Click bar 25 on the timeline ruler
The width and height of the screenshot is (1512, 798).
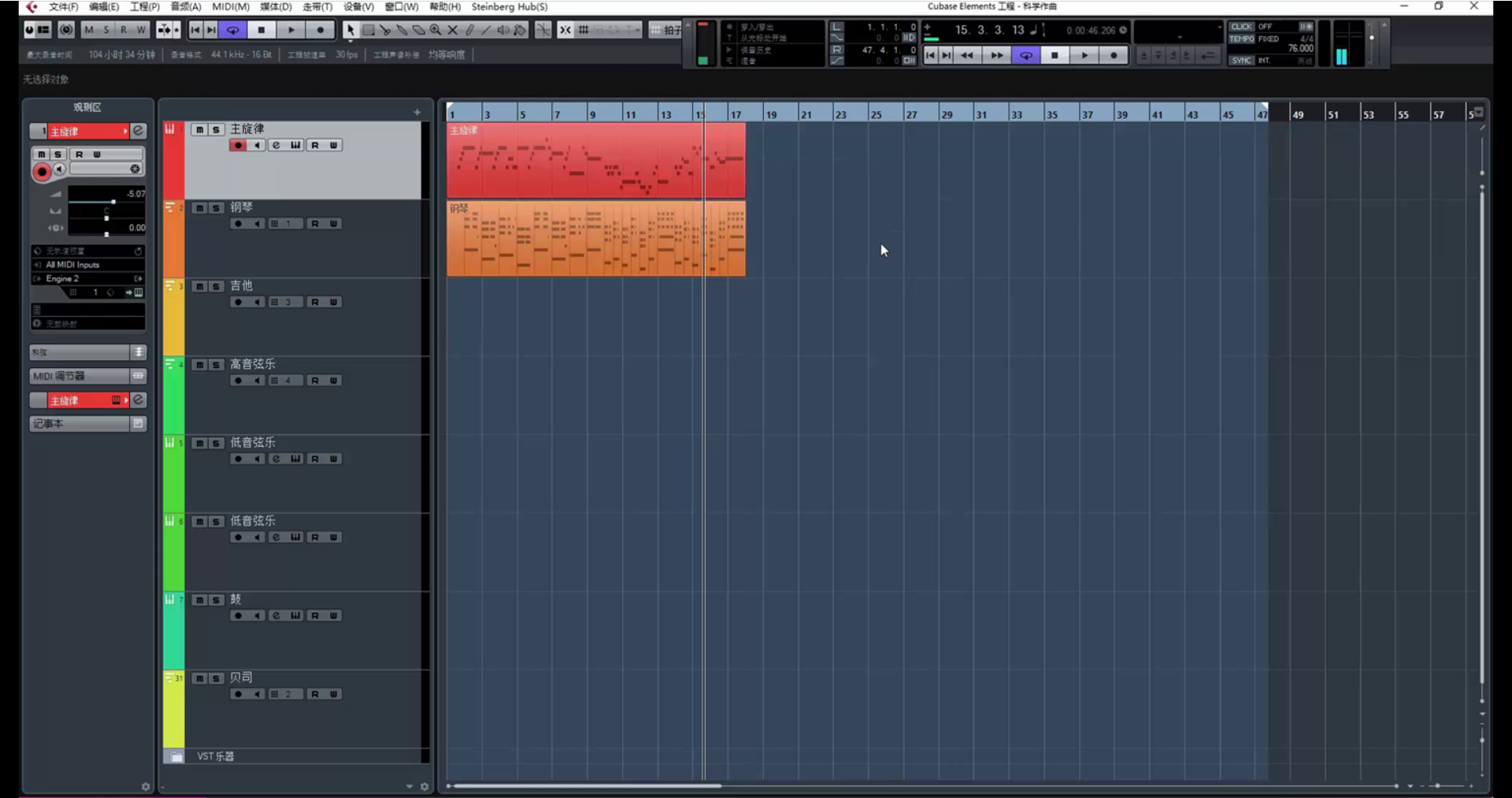(876, 114)
